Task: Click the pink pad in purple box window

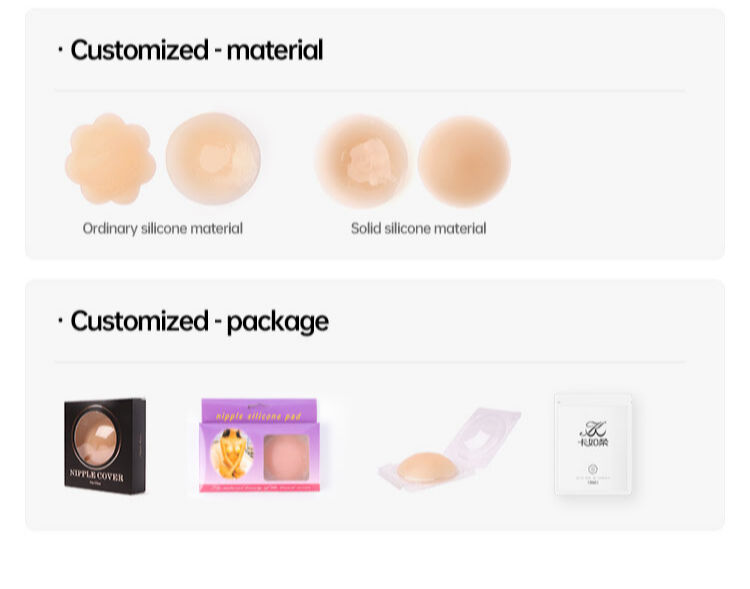Action: (x=288, y=453)
